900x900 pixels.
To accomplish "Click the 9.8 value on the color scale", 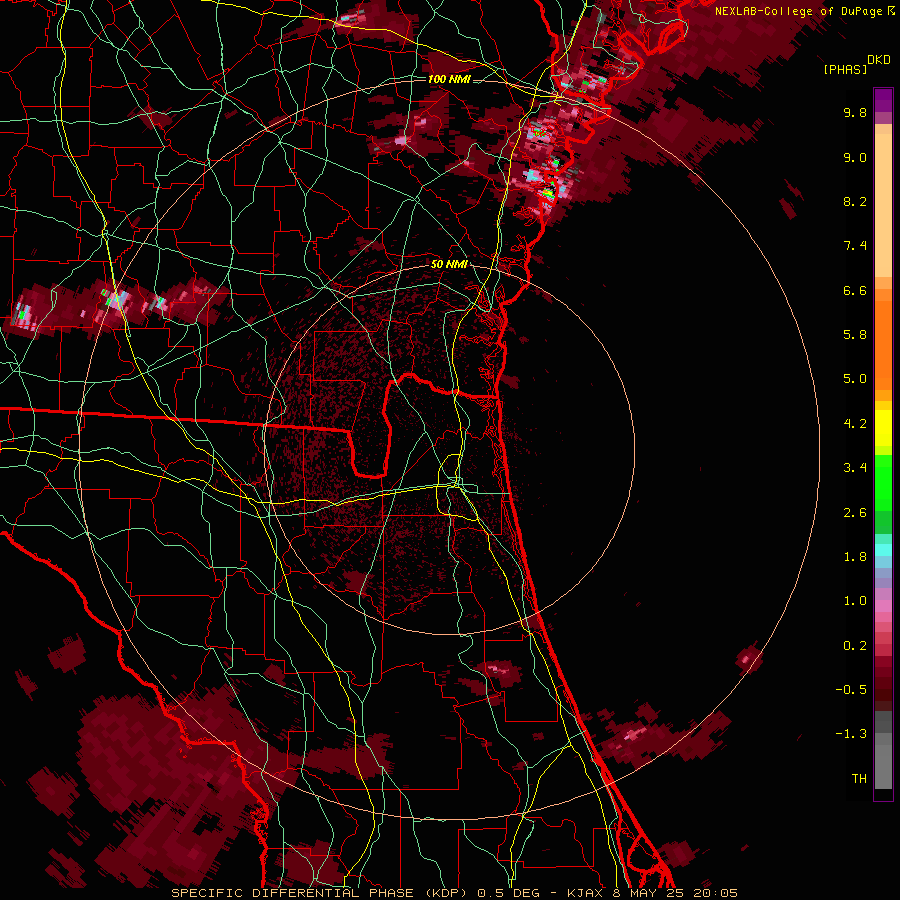I will tap(855, 112).
